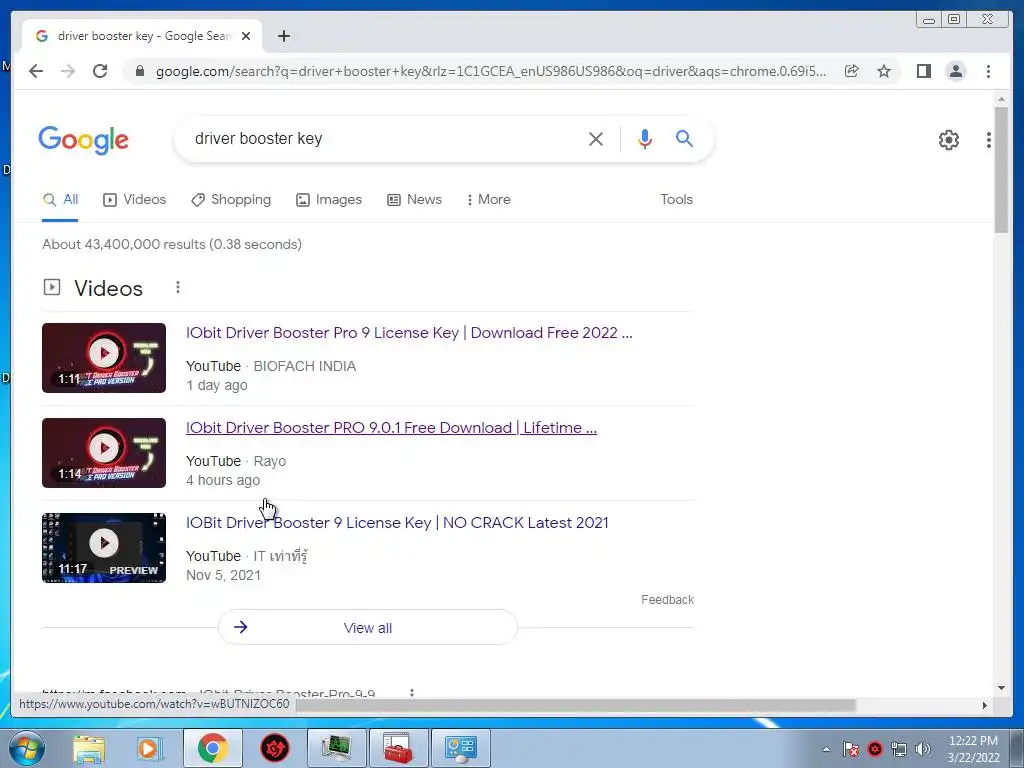This screenshot has width=1024, height=768.
Task: Share this page using the share icon
Action: pyautogui.click(x=852, y=71)
